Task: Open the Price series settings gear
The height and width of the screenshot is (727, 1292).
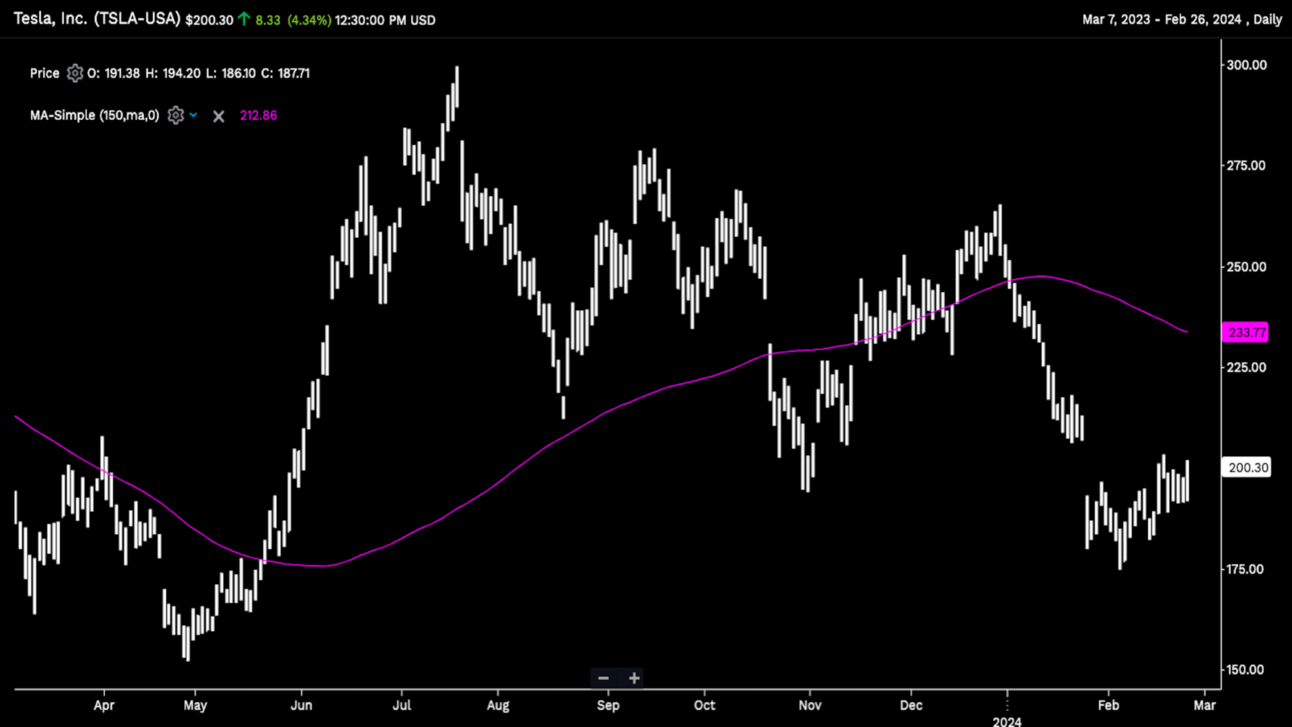Action: pyautogui.click(x=74, y=73)
